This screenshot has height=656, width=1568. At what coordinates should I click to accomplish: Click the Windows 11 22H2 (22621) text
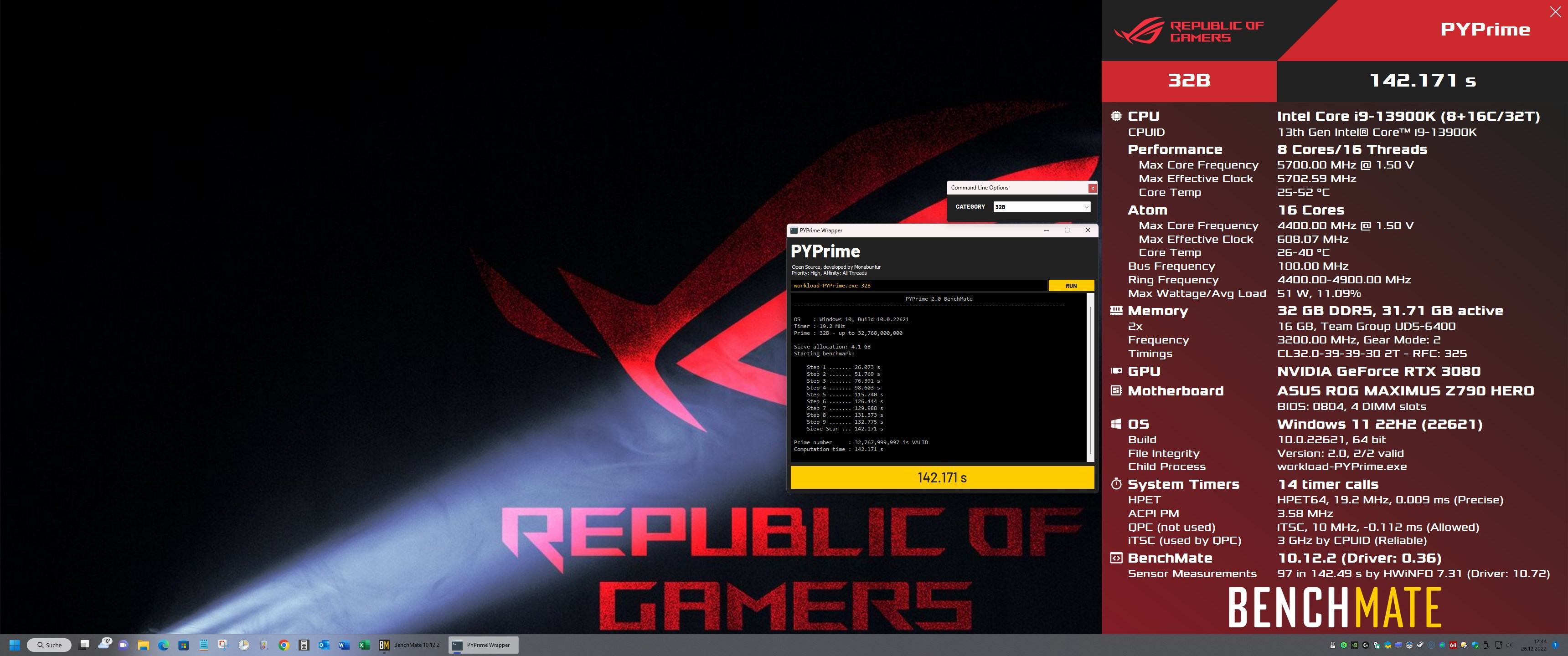1379,424
